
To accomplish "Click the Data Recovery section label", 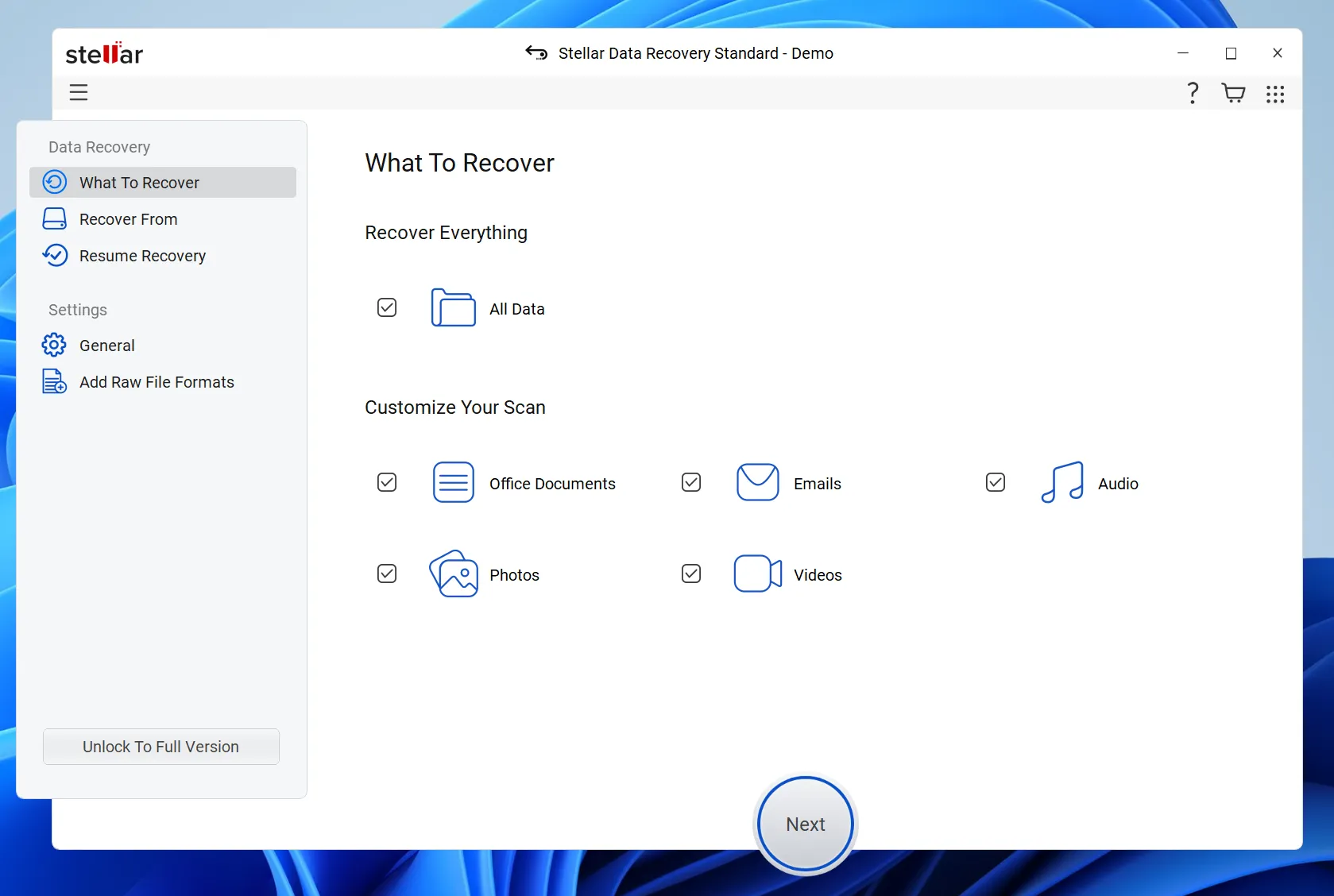I will [99, 147].
